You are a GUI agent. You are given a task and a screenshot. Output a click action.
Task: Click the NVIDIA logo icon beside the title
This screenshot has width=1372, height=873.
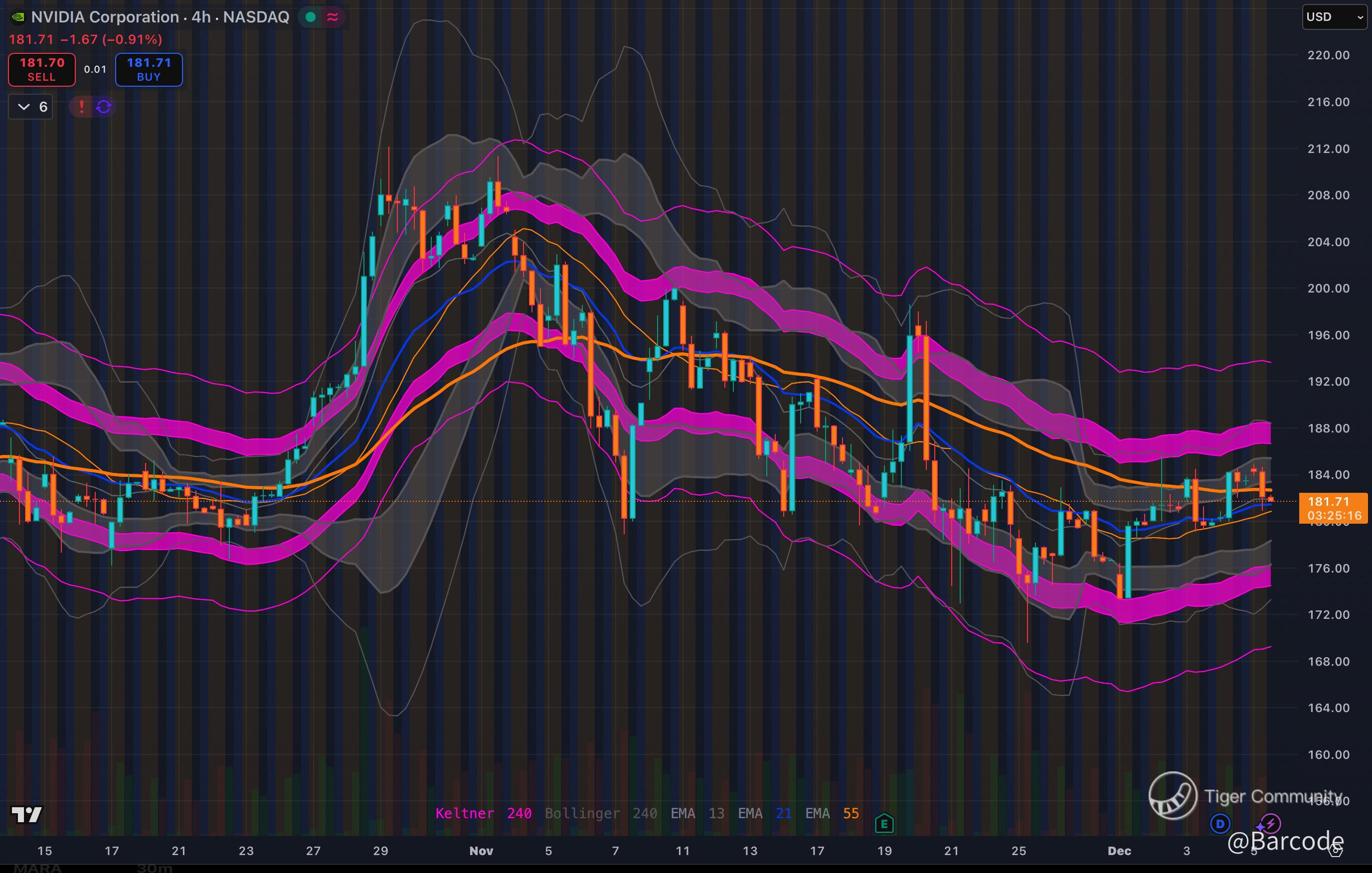18,17
